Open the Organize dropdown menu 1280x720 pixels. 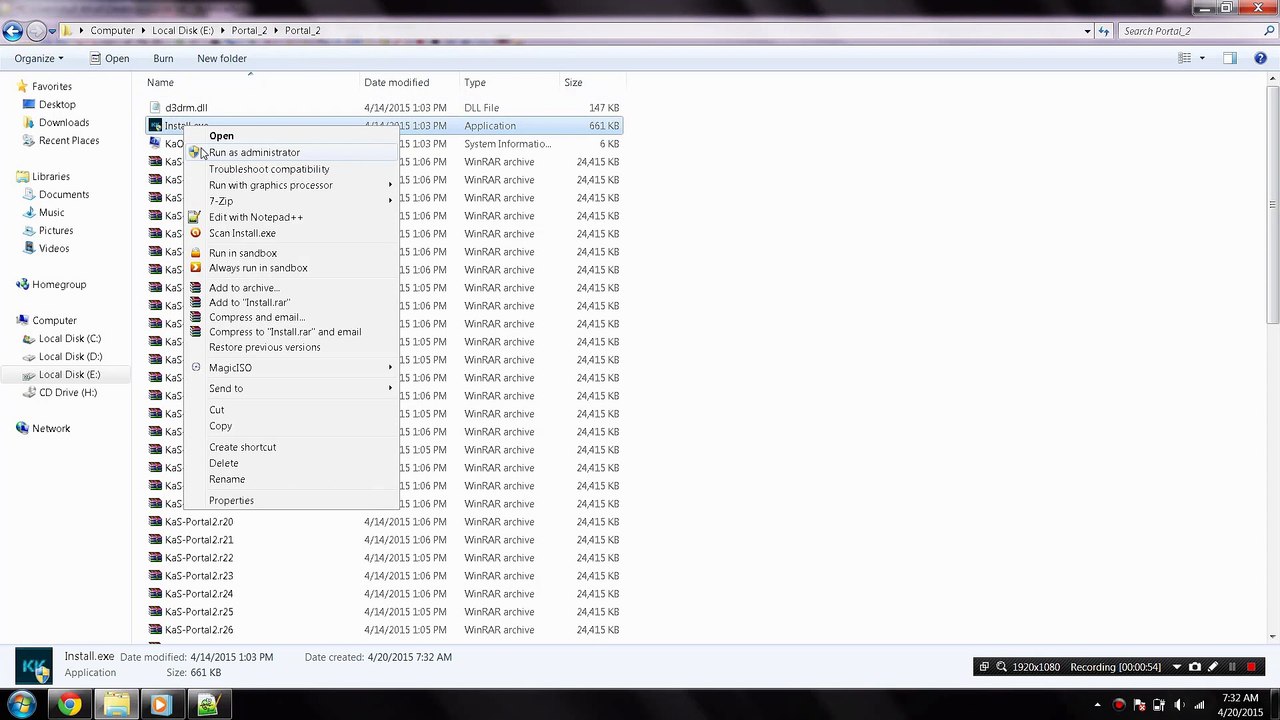click(39, 58)
